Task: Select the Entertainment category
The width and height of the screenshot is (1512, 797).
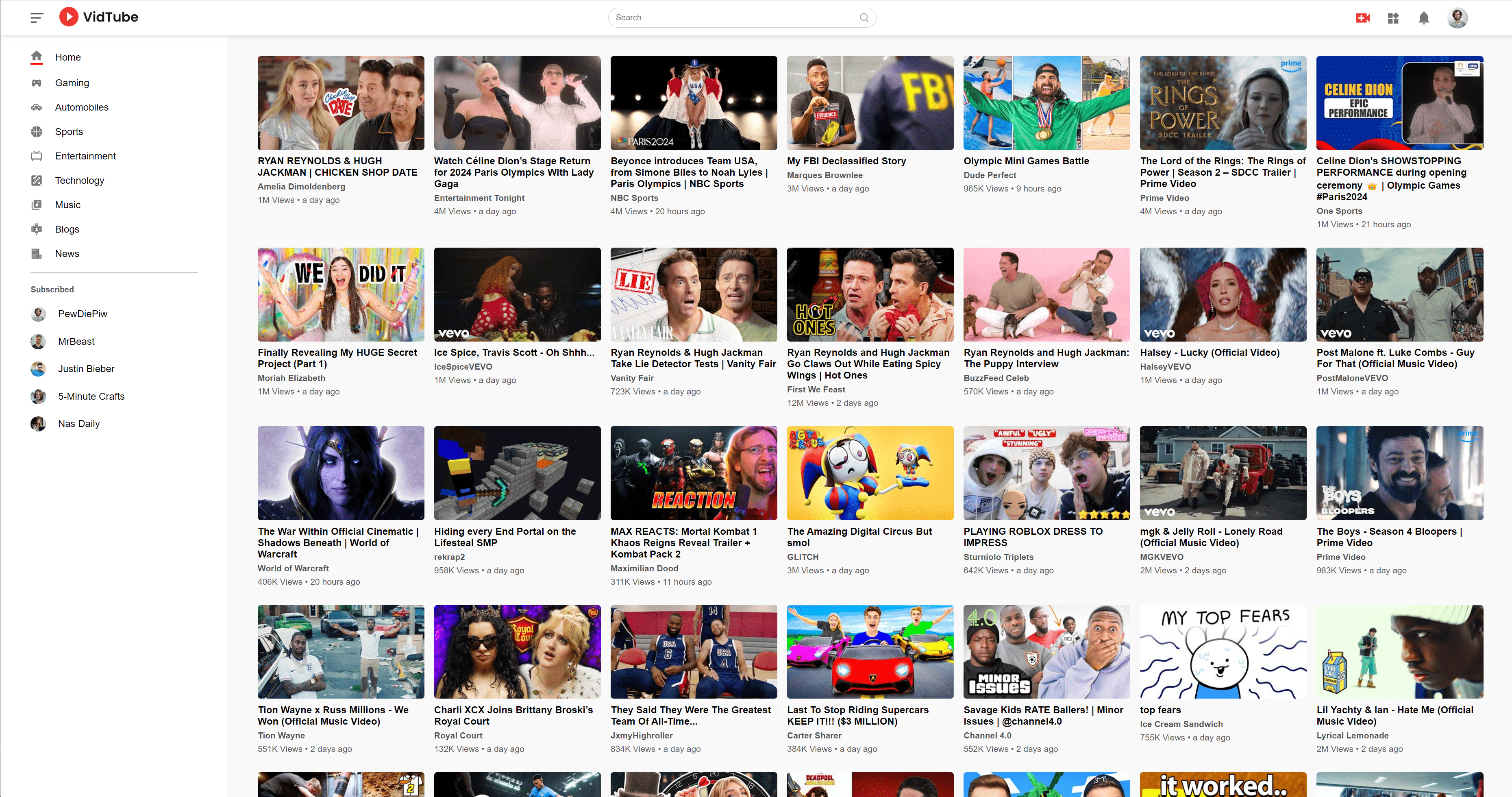Action: coord(86,156)
